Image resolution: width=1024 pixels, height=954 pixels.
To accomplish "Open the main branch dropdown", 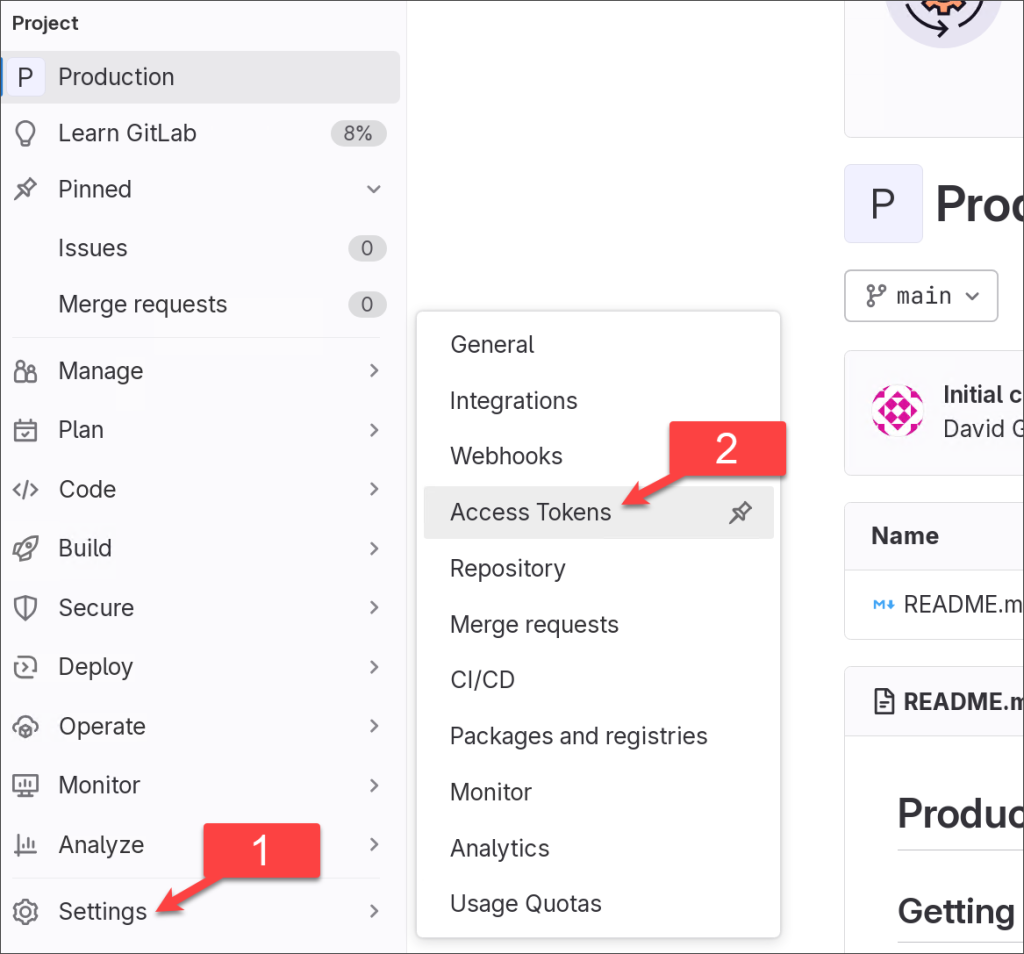I will 920,295.
